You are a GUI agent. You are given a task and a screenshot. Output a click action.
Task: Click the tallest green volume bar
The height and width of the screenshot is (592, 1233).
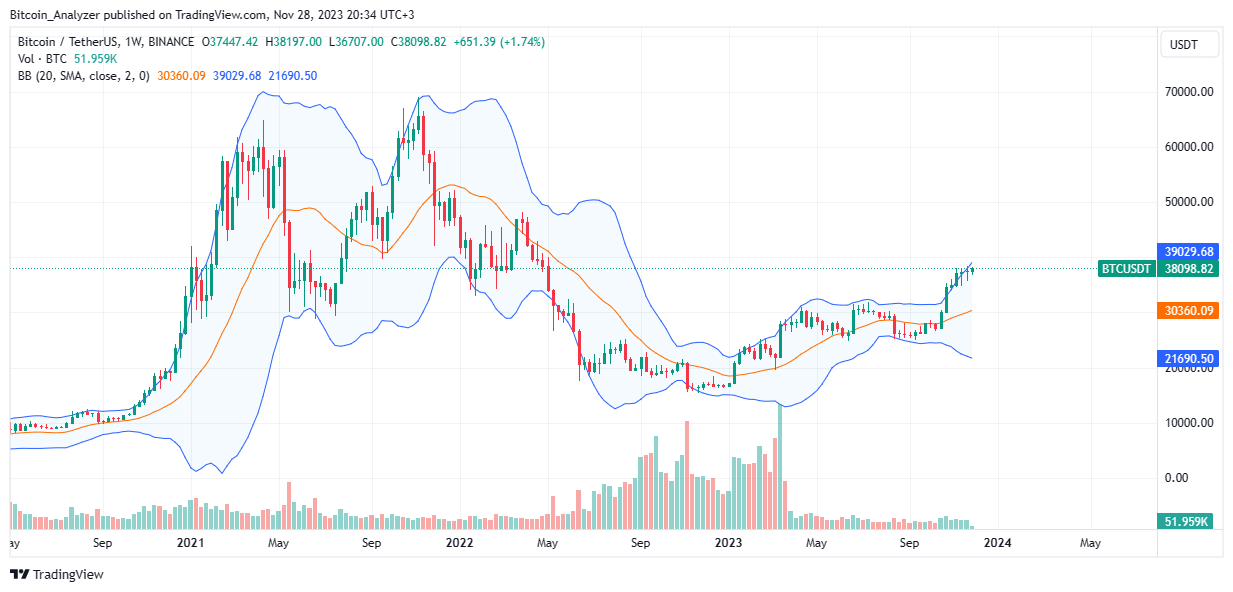(778, 466)
